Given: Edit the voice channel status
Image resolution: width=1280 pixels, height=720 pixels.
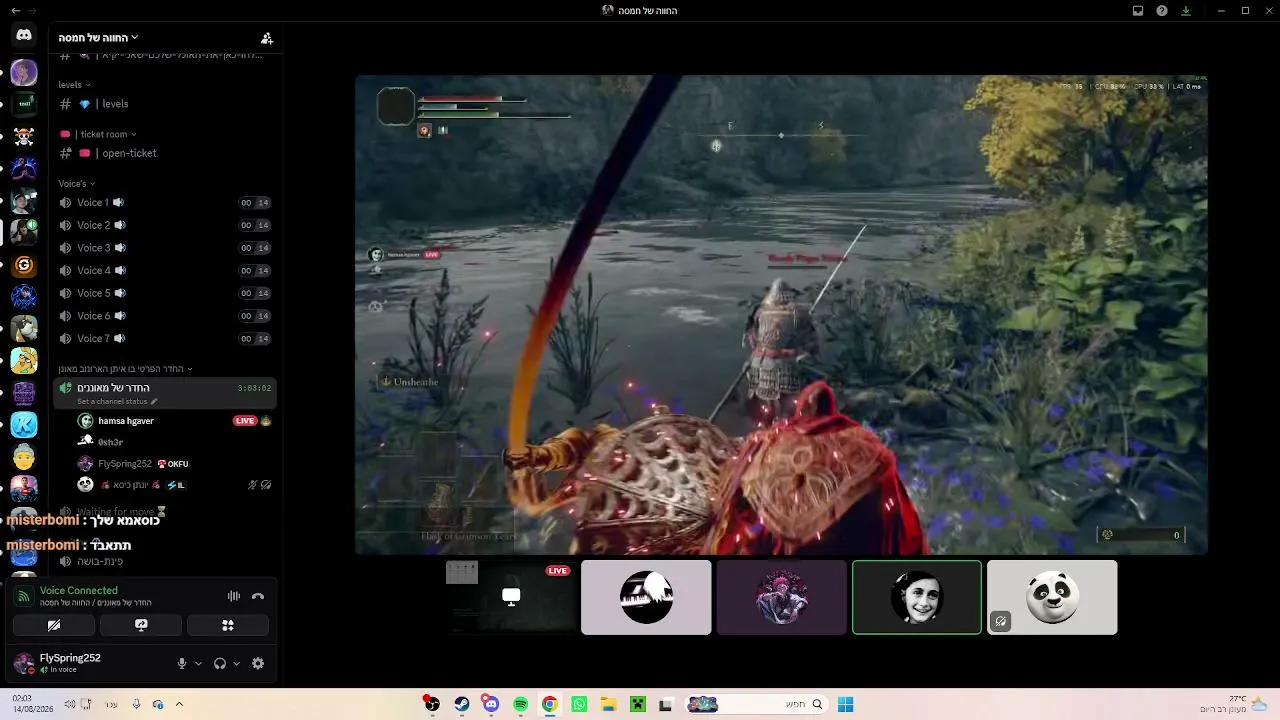Looking at the screenshot, I should coord(118,402).
